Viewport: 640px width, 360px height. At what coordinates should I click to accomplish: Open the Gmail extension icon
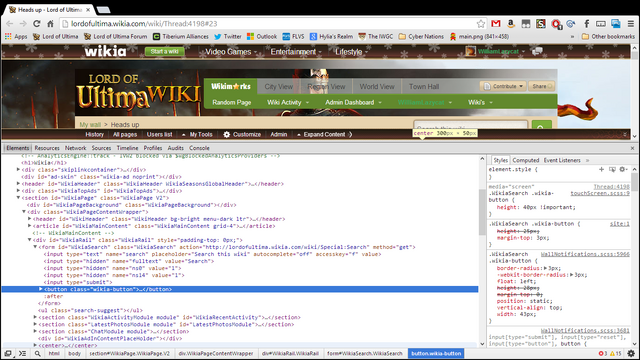click(x=496, y=24)
